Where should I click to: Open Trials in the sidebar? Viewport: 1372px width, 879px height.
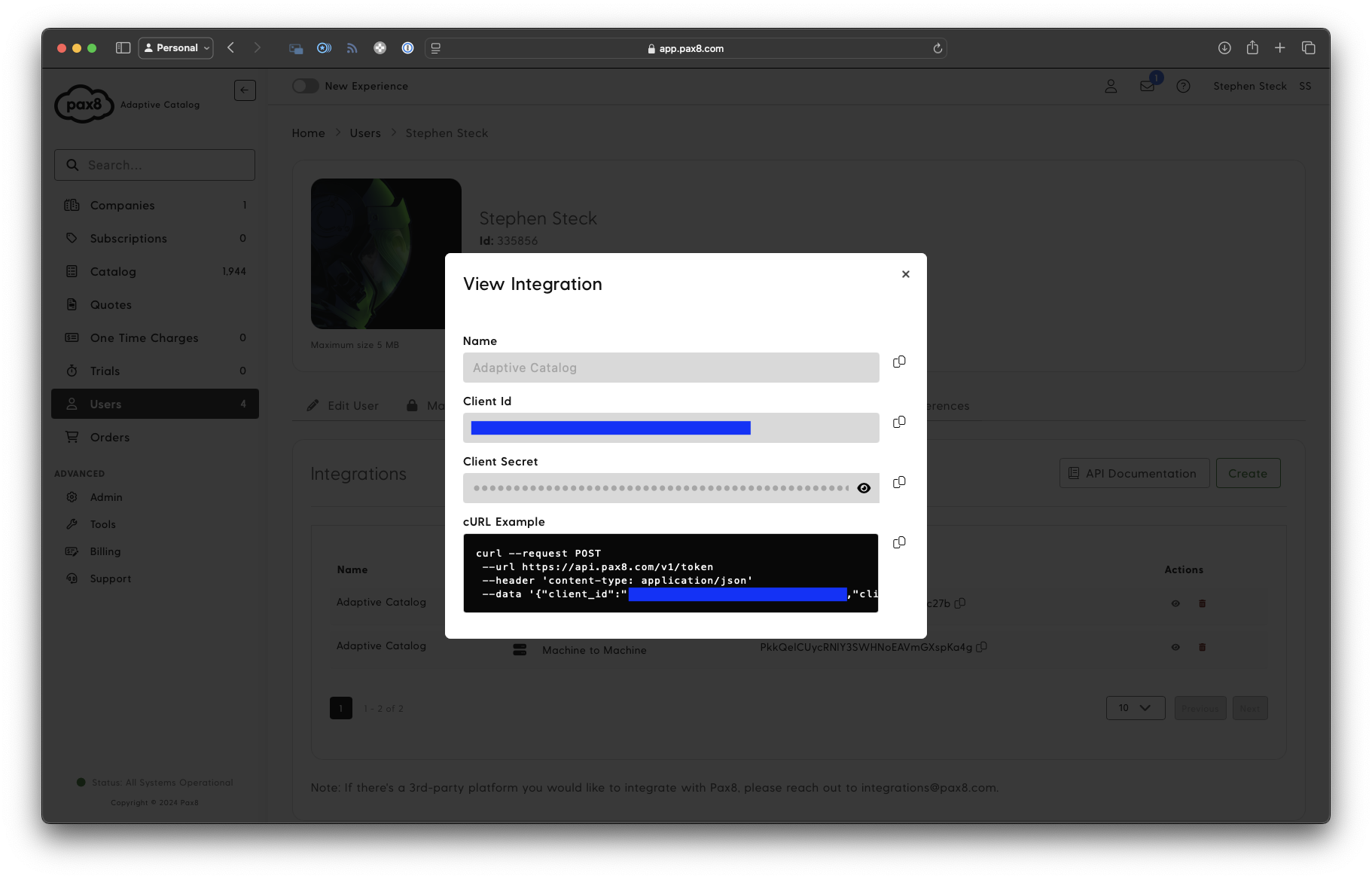coord(155,371)
